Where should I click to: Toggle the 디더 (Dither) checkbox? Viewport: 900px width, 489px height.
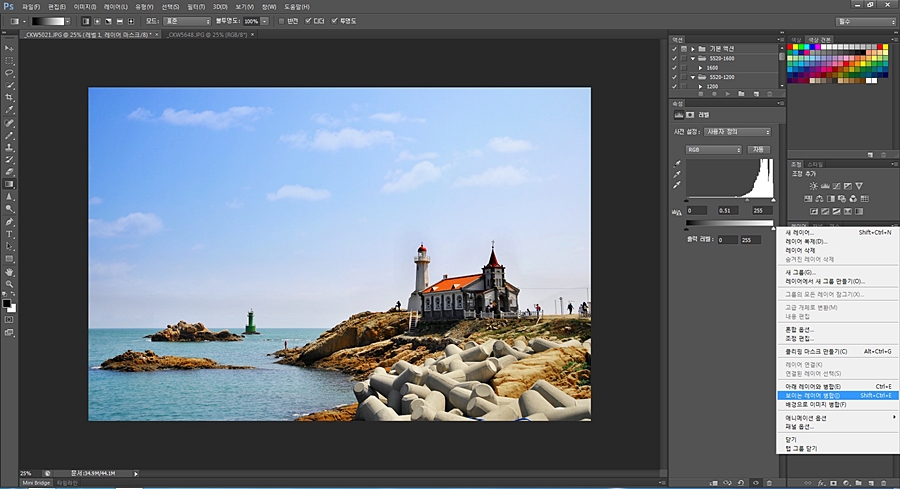click(306, 20)
